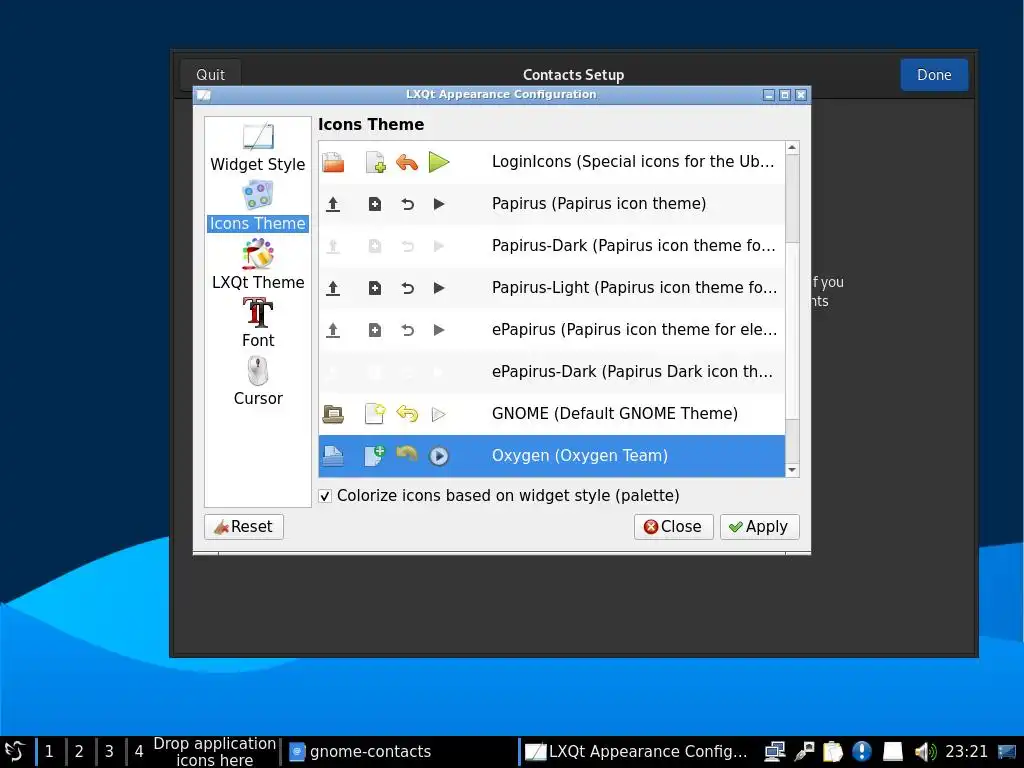Open the network tray icon
Image resolution: width=1024 pixels, height=768 pixels.
coord(775,752)
